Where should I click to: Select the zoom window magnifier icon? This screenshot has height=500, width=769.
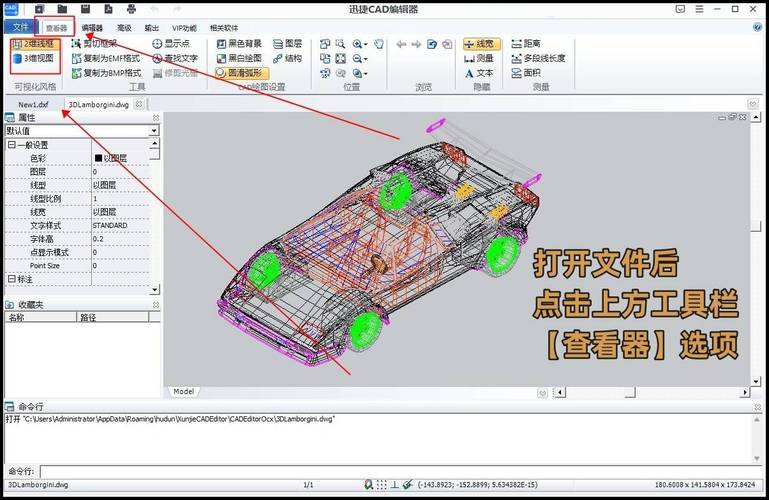coord(340,44)
